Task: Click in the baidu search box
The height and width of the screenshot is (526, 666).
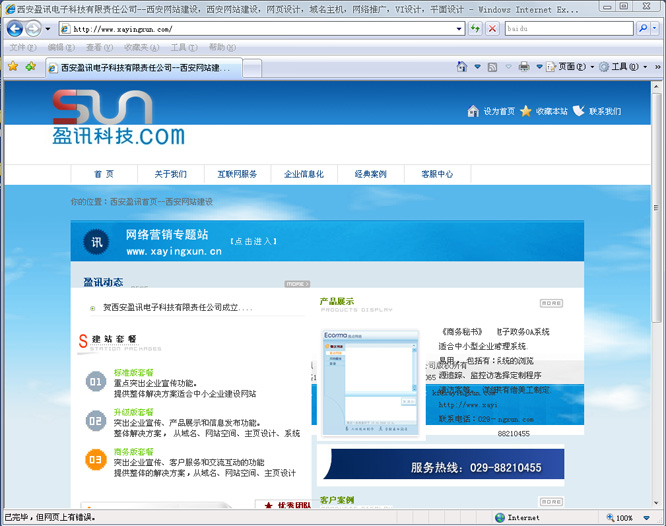Action: (567, 29)
